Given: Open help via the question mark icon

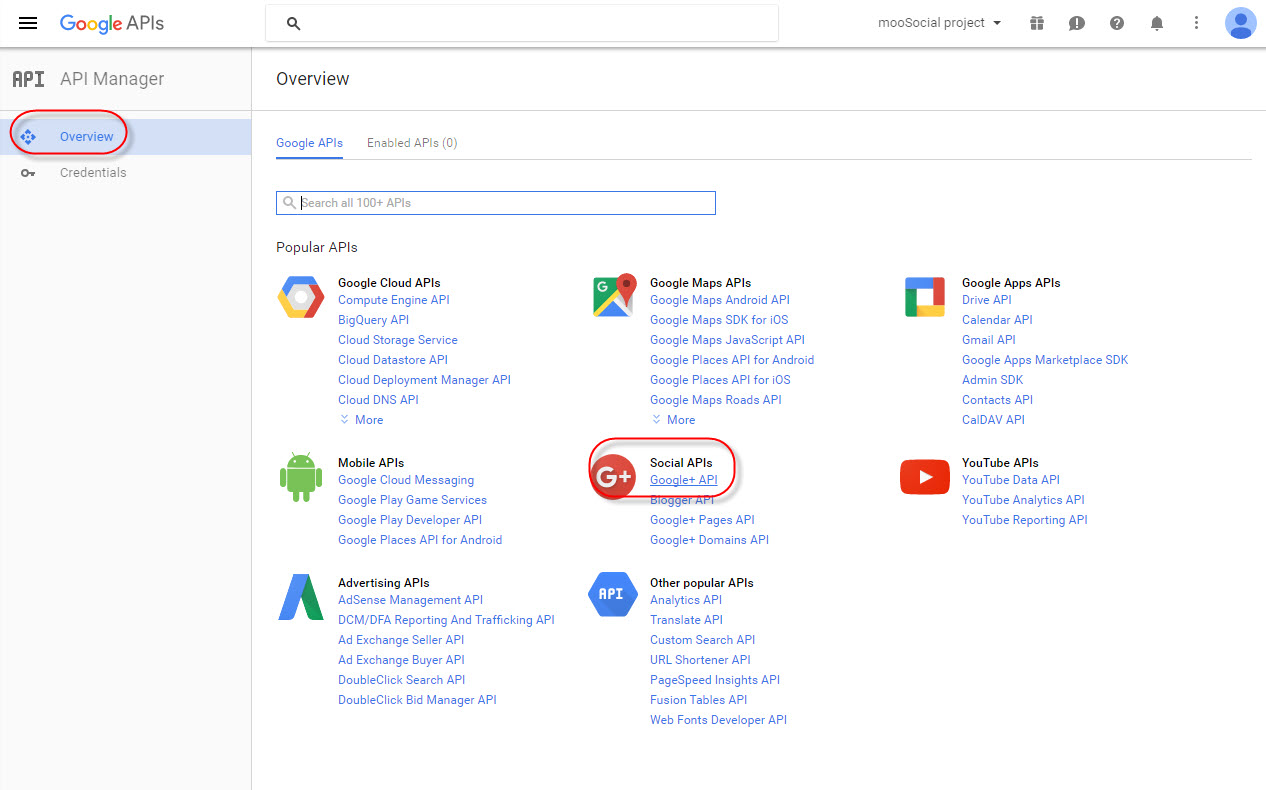Looking at the screenshot, I should (1117, 23).
